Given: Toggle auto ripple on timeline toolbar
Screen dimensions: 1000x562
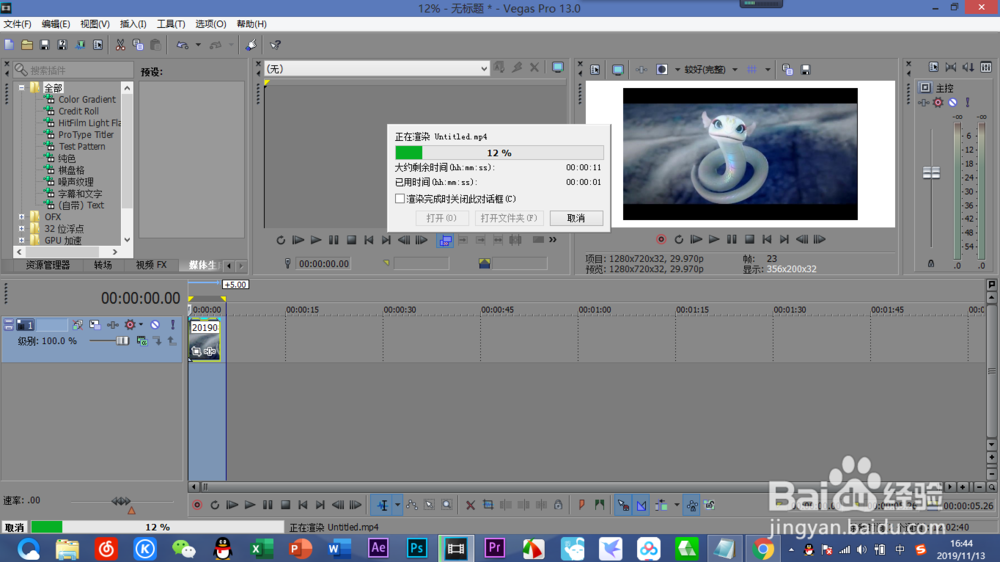Looking at the screenshot, I should pos(661,505).
